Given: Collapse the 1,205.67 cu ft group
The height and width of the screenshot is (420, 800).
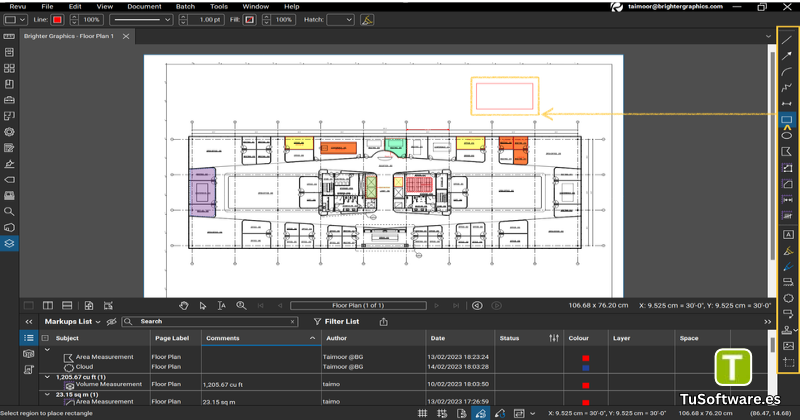Looking at the screenshot, I should 47,377.
